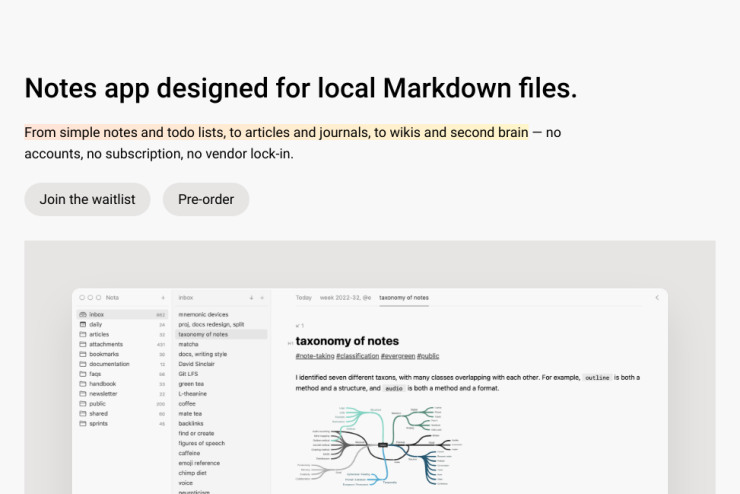Screen dimensions: 740x494
Task: Click the highlighted second brain tagline
Action: click(x=277, y=133)
